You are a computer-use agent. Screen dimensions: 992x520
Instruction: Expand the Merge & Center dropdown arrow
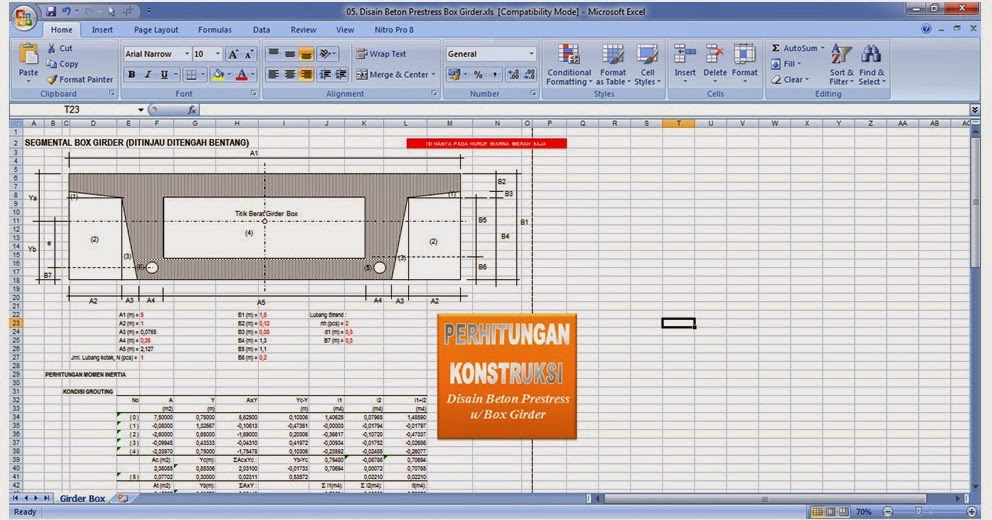click(x=434, y=75)
